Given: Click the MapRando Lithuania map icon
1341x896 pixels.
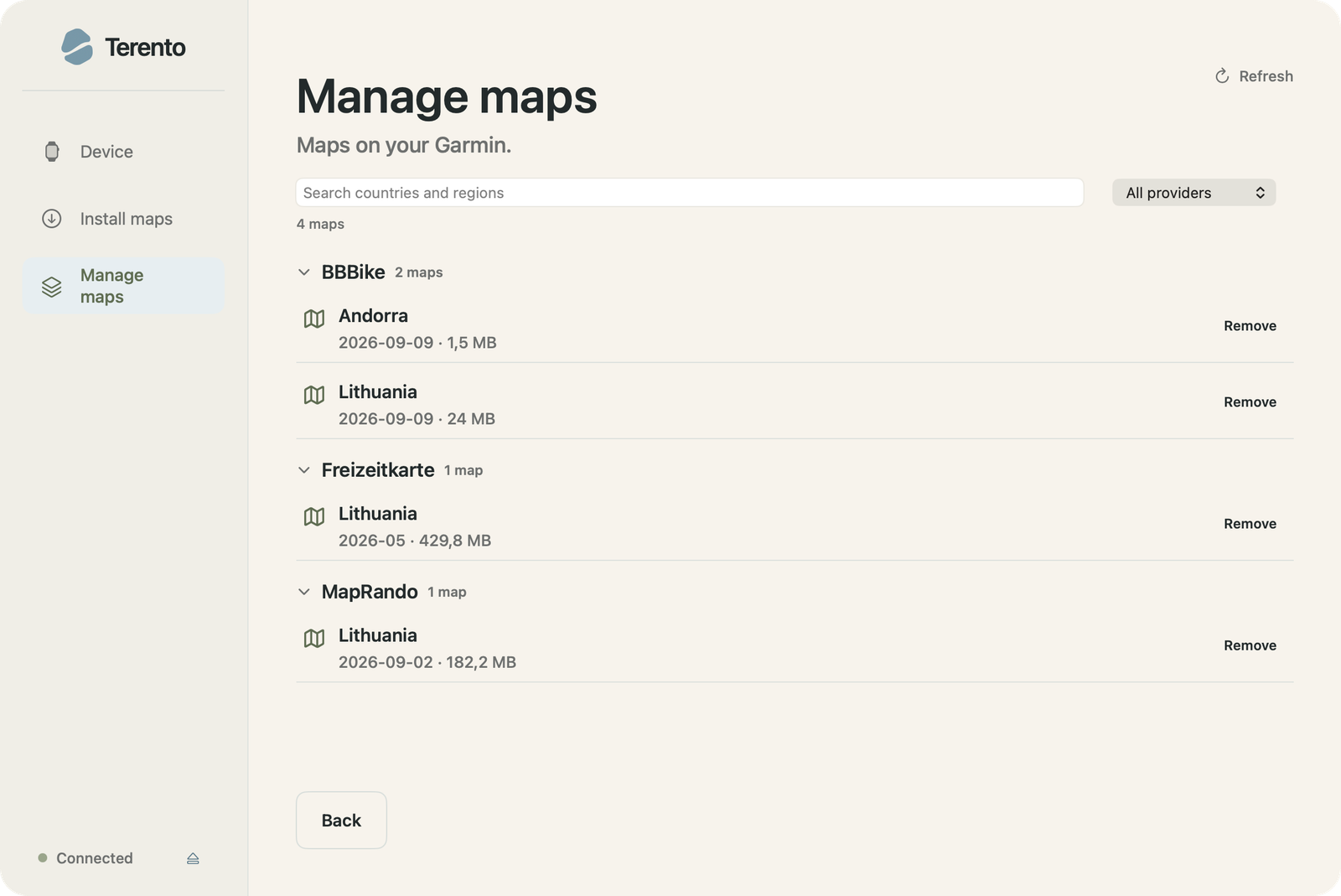Looking at the screenshot, I should click(314, 639).
